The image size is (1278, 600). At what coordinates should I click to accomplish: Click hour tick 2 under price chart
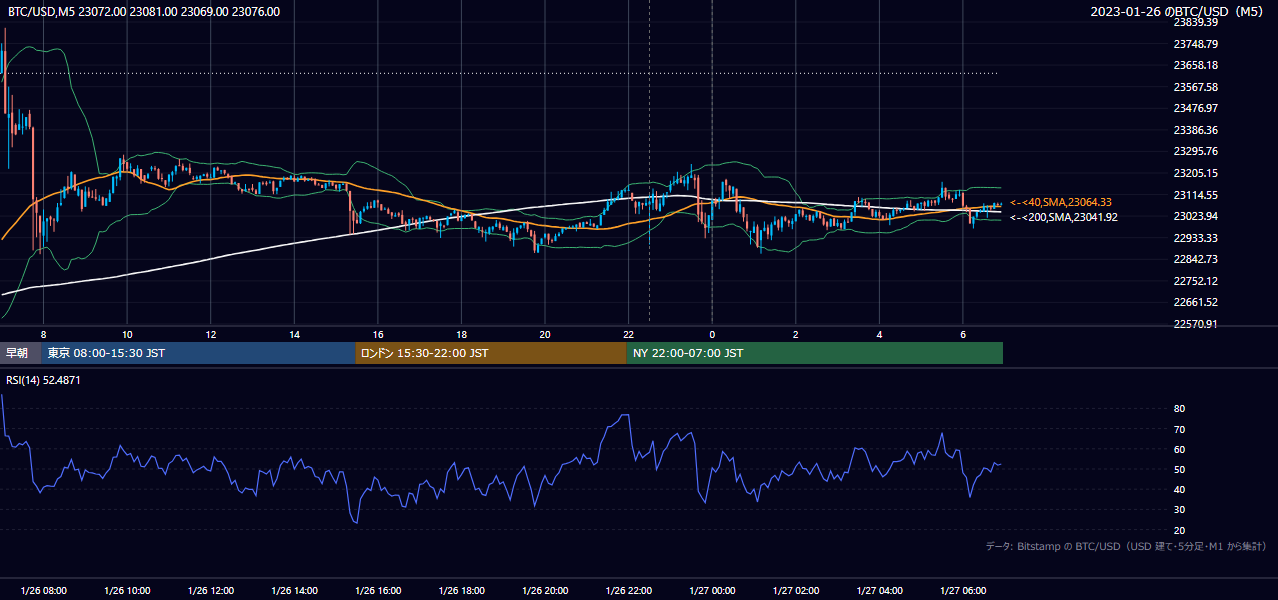click(x=796, y=334)
